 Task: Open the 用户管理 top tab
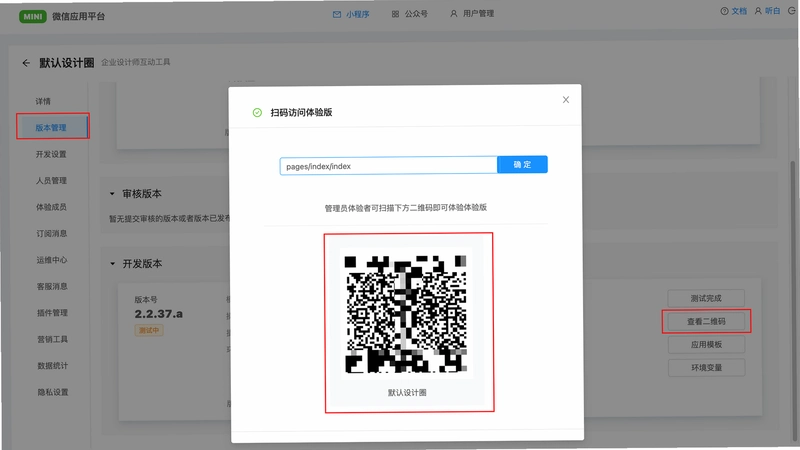click(x=472, y=14)
